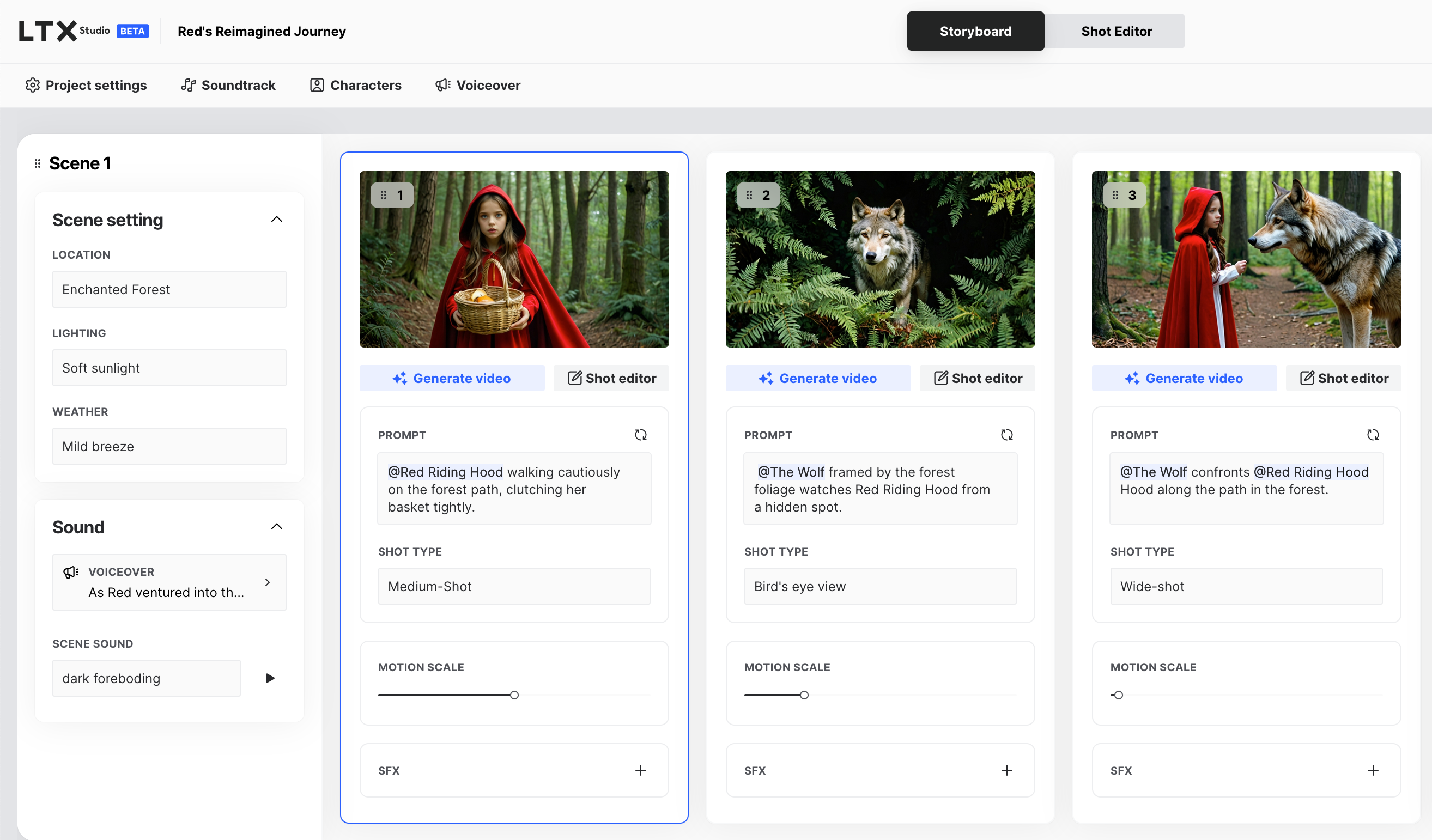Image resolution: width=1432 pixels, height=840 pixels.
Task: Generate video for shot 3
Action: coord(1184,378)
